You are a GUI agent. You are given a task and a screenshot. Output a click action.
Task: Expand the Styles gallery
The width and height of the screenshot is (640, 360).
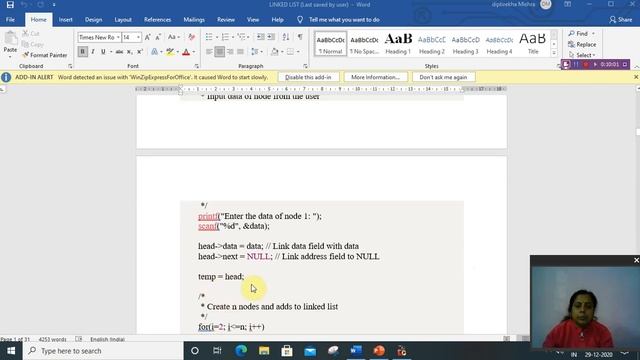pyautogui.click(x=554, y=53)
